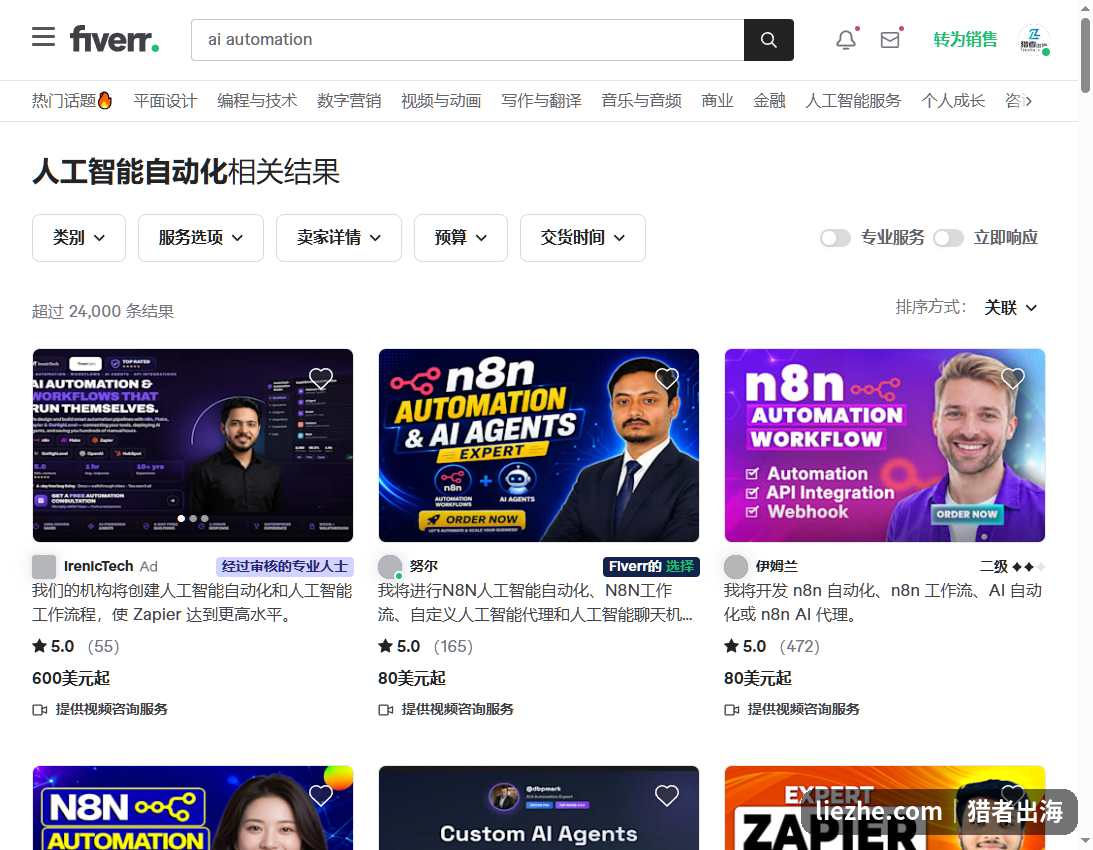Open the IrenicTech seller name link
The width and height of the screenshot is (1093, 850).
(98, 566)
